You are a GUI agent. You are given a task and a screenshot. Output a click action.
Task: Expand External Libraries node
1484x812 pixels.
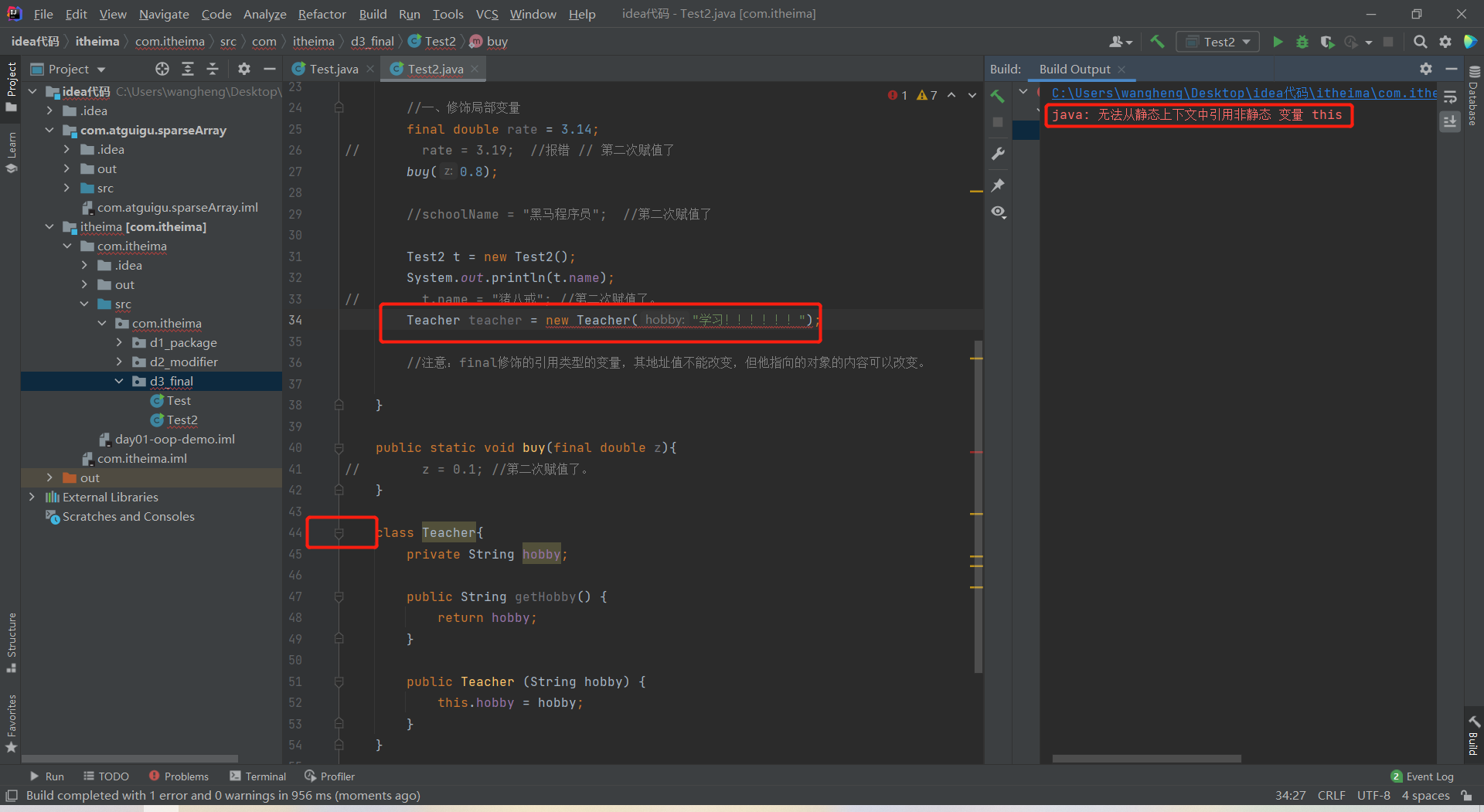32,497
